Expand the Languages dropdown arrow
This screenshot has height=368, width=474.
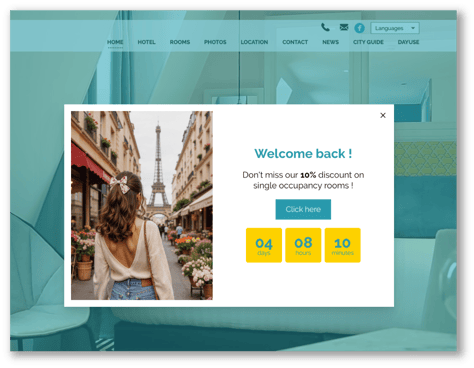click(x=413, y=28)
